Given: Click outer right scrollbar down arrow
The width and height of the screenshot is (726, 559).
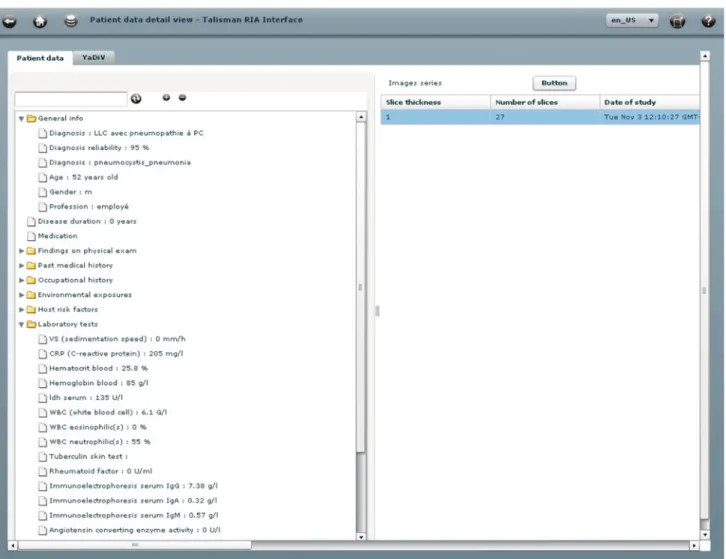Looking at the screenshot, I should coord(705,535).
